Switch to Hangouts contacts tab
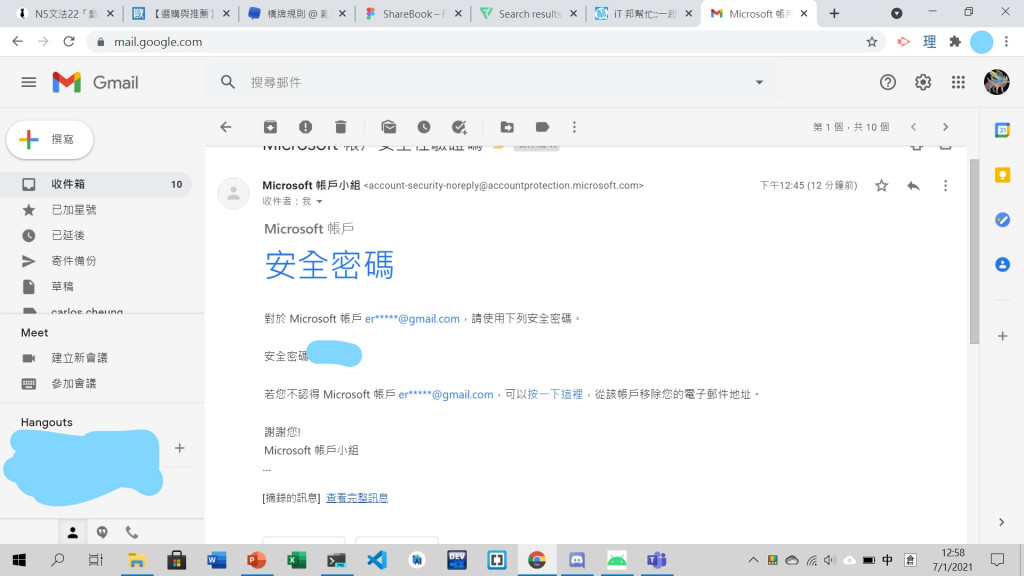Screen dimensions: 1024x576 (x=72, y=533)
